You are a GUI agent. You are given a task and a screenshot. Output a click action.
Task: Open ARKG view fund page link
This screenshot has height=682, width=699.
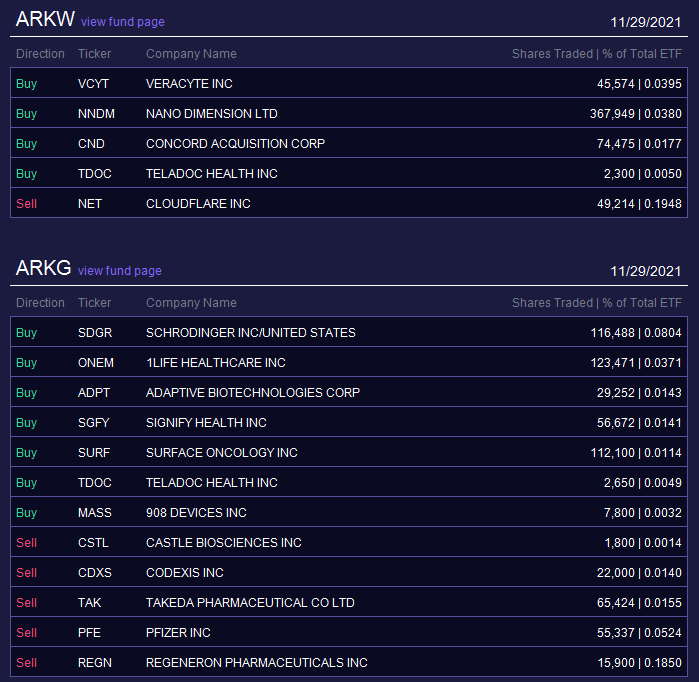(x=119, y=271)
